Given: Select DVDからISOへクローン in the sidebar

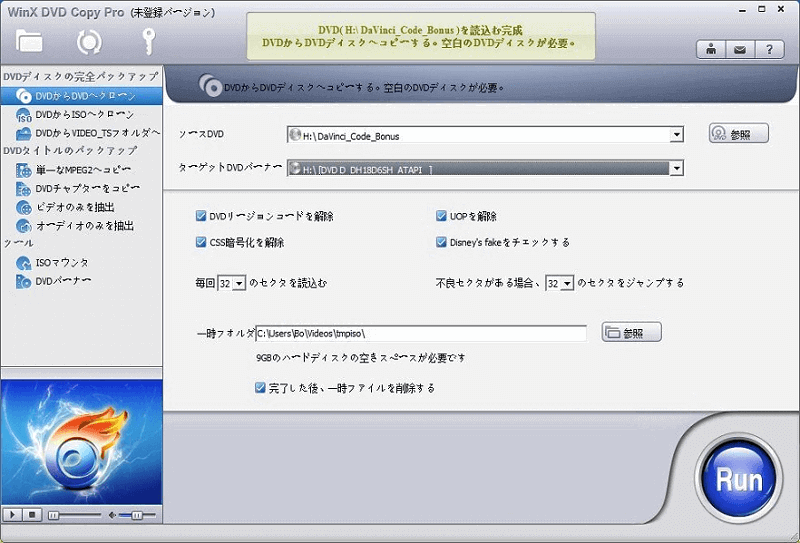Looking at the screenshot, I should tap(83, 114).
